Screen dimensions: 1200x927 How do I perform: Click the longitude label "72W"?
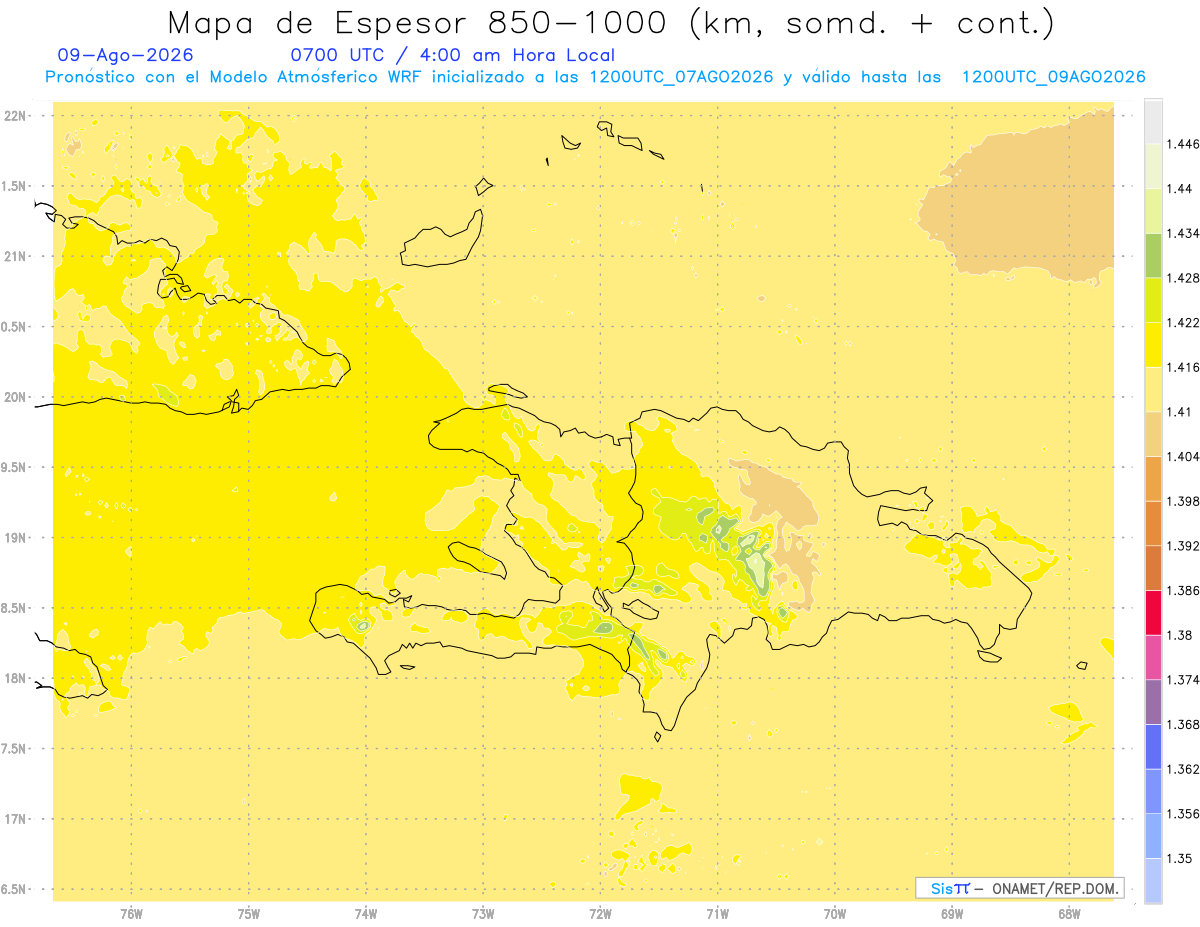pos(600,914)
